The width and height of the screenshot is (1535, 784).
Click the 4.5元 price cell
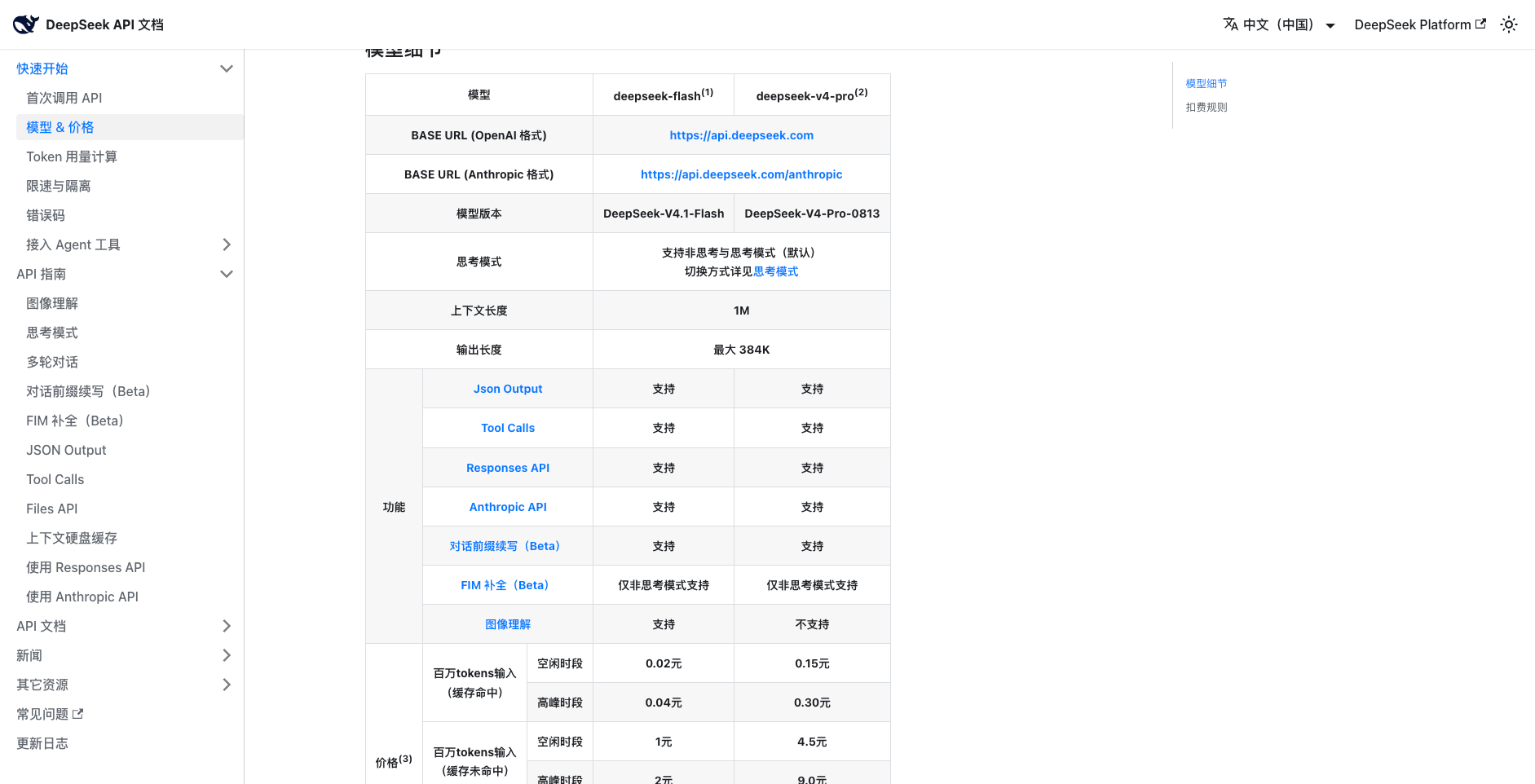point(812,742)
